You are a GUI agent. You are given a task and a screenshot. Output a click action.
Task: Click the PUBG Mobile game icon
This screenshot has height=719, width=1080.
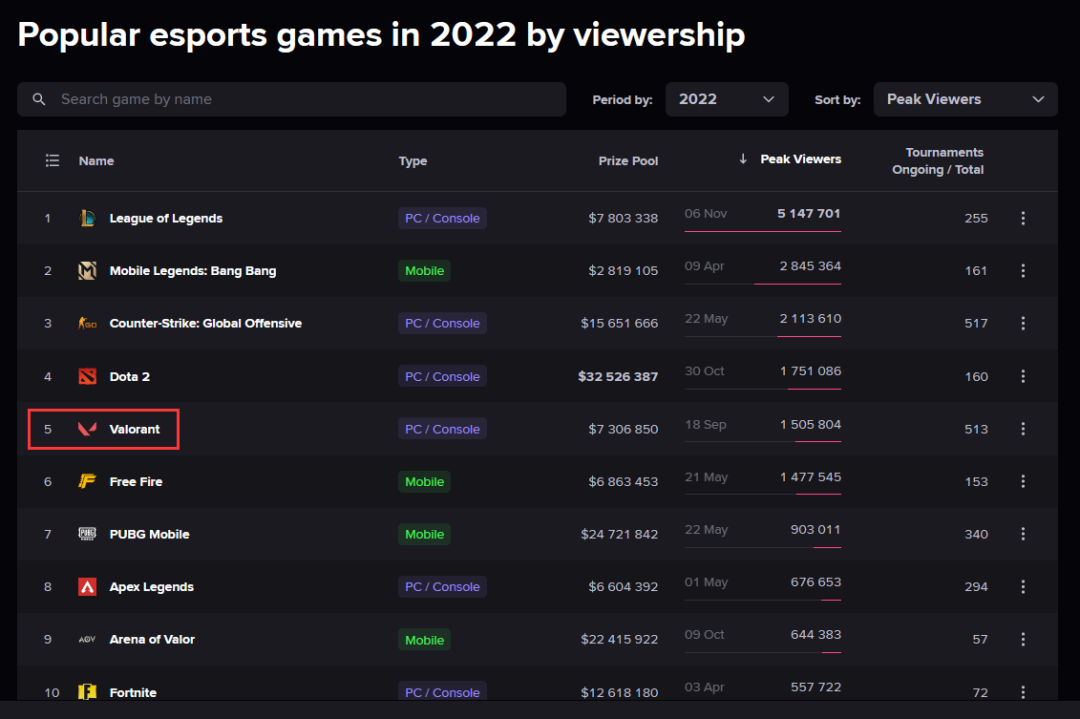click(87, 534)
